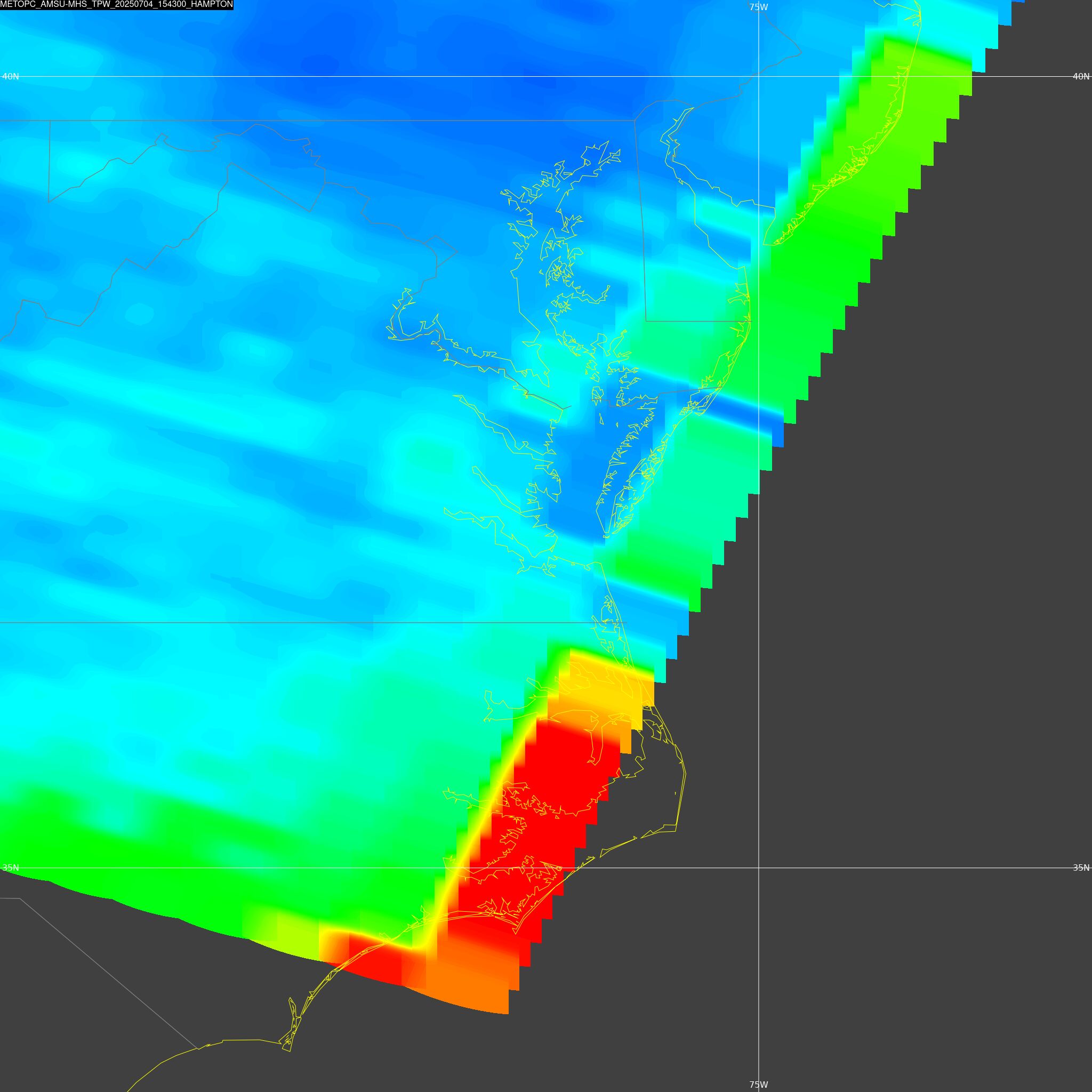Click the 35N label on the right

[x=1081, y=868]
